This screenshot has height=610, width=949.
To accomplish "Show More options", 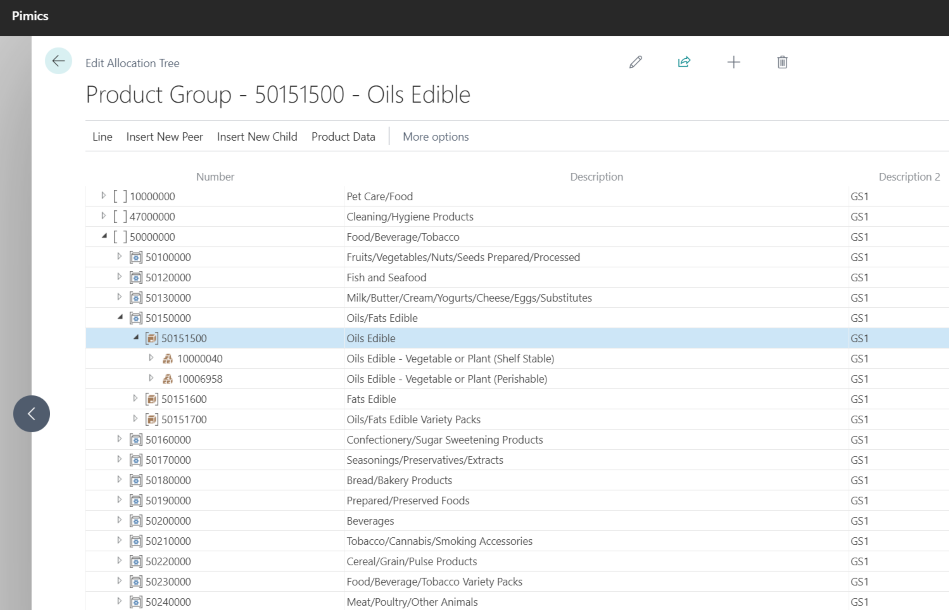I will [x=436, y=137].
